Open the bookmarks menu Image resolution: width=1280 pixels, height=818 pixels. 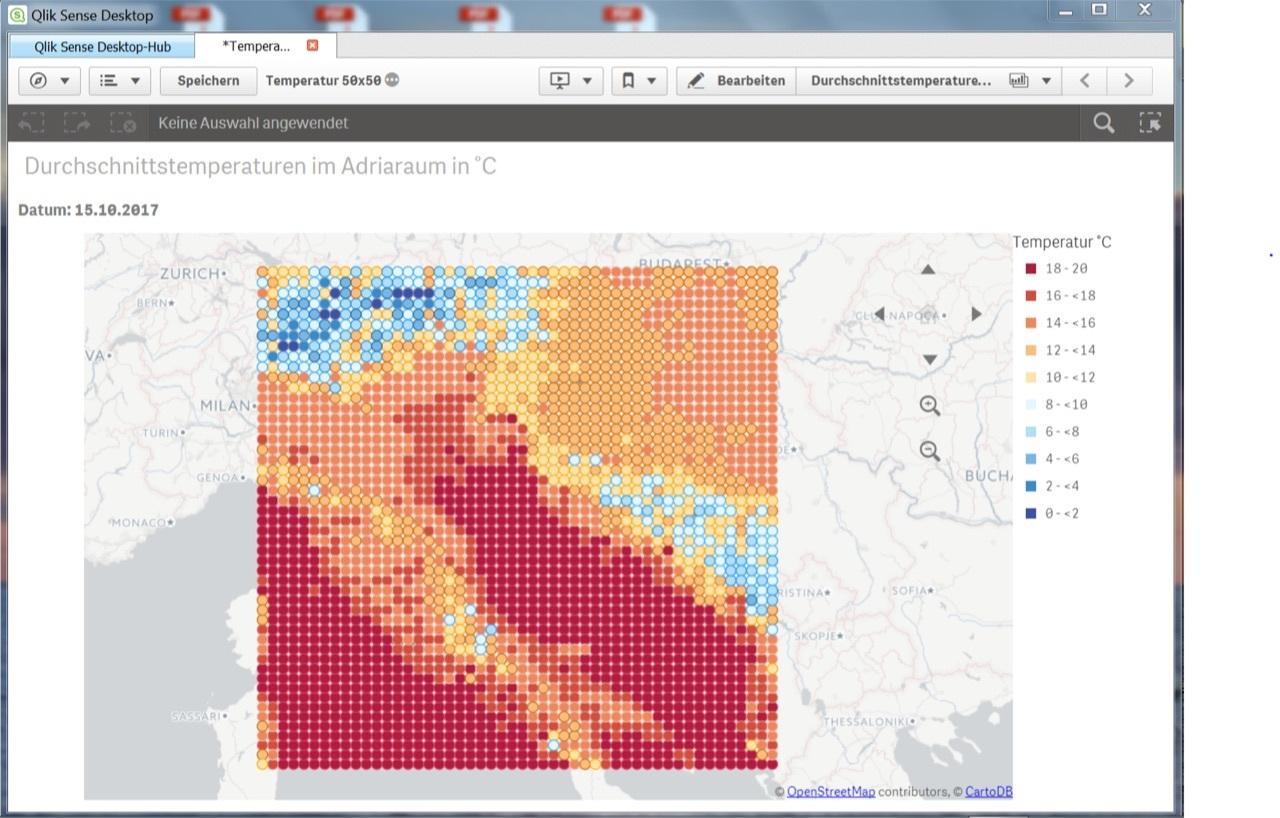tap(639, 81)
